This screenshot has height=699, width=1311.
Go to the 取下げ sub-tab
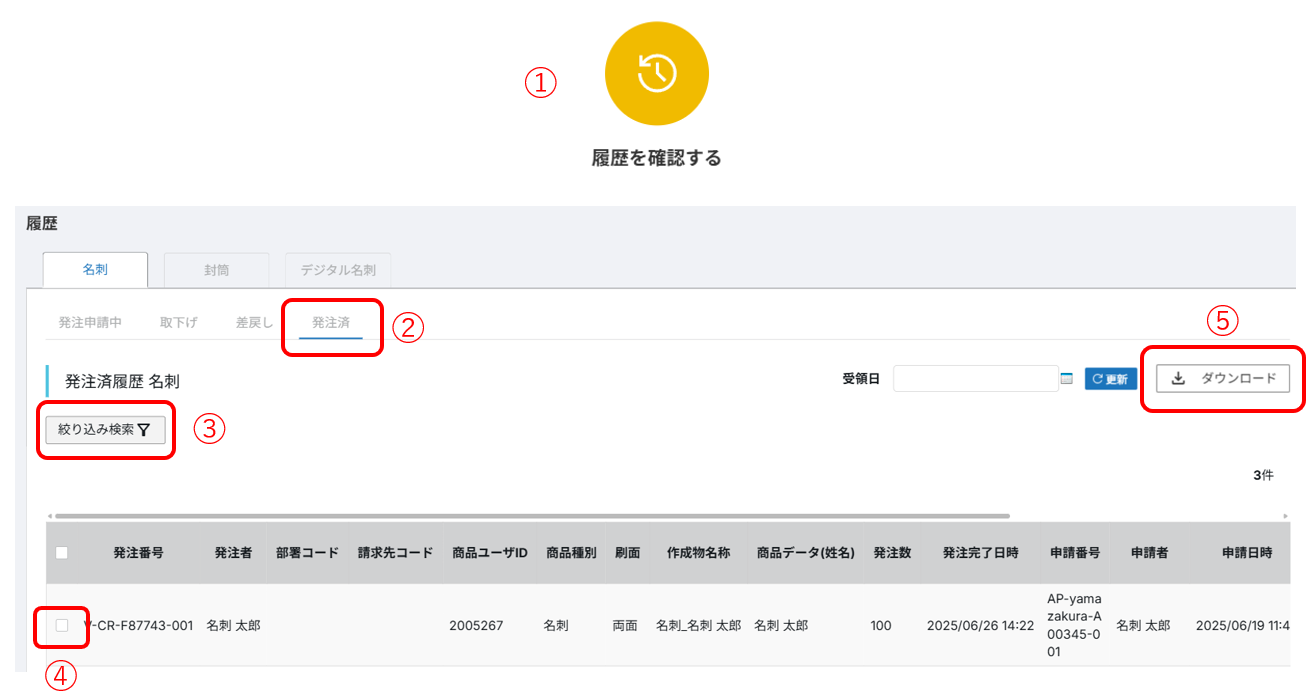(179, 323)
